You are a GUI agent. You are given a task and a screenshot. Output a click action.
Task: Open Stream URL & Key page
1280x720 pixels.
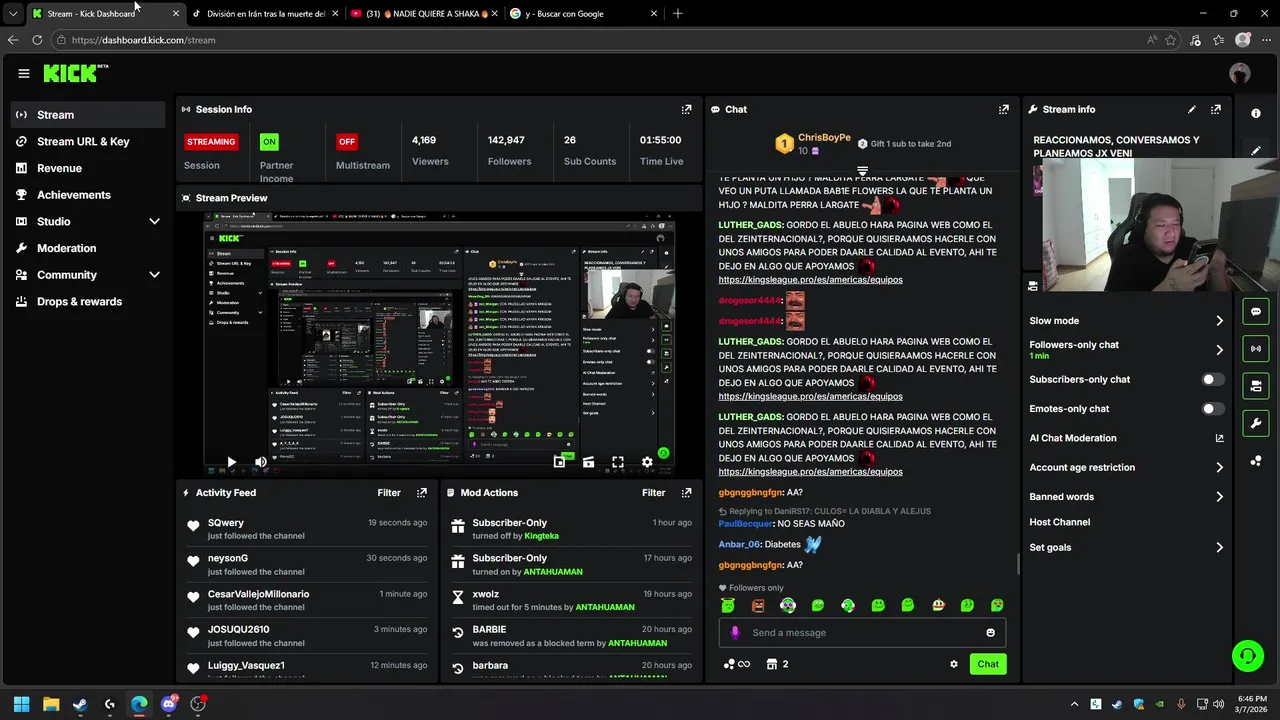tap(88, 141)
